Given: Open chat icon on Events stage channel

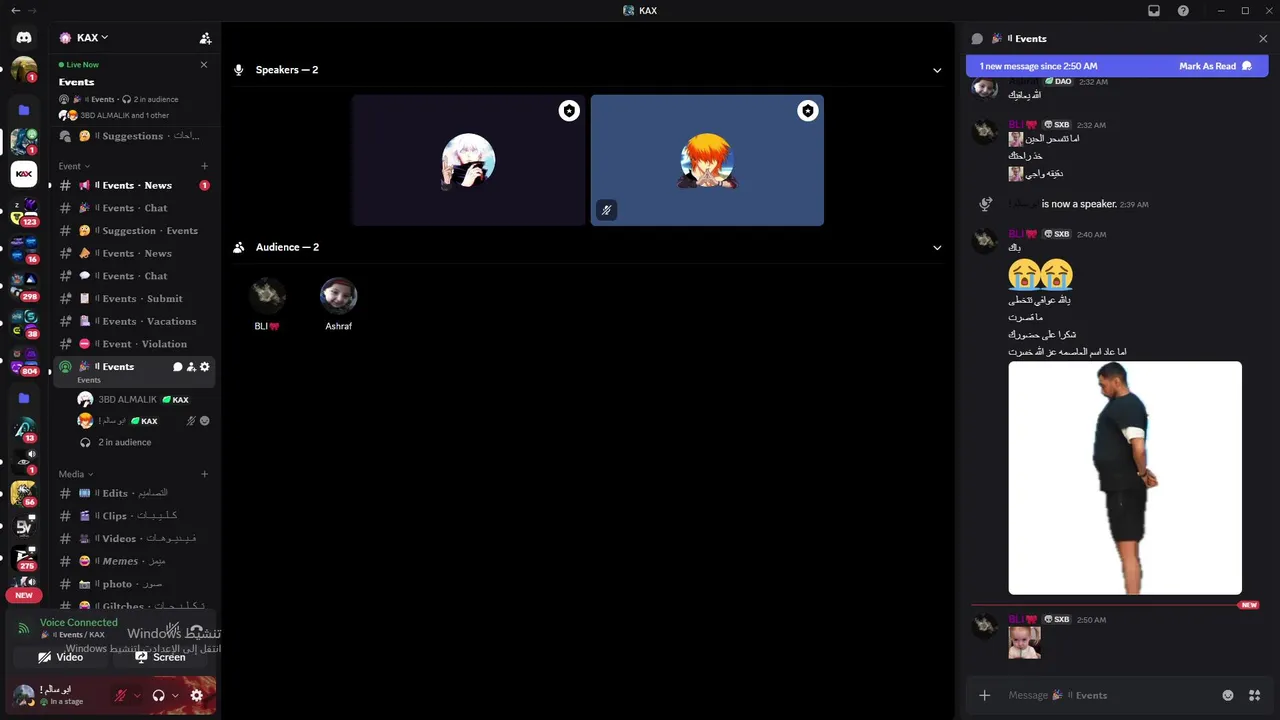Looking at the screenshot, I should tap(178, 367).
